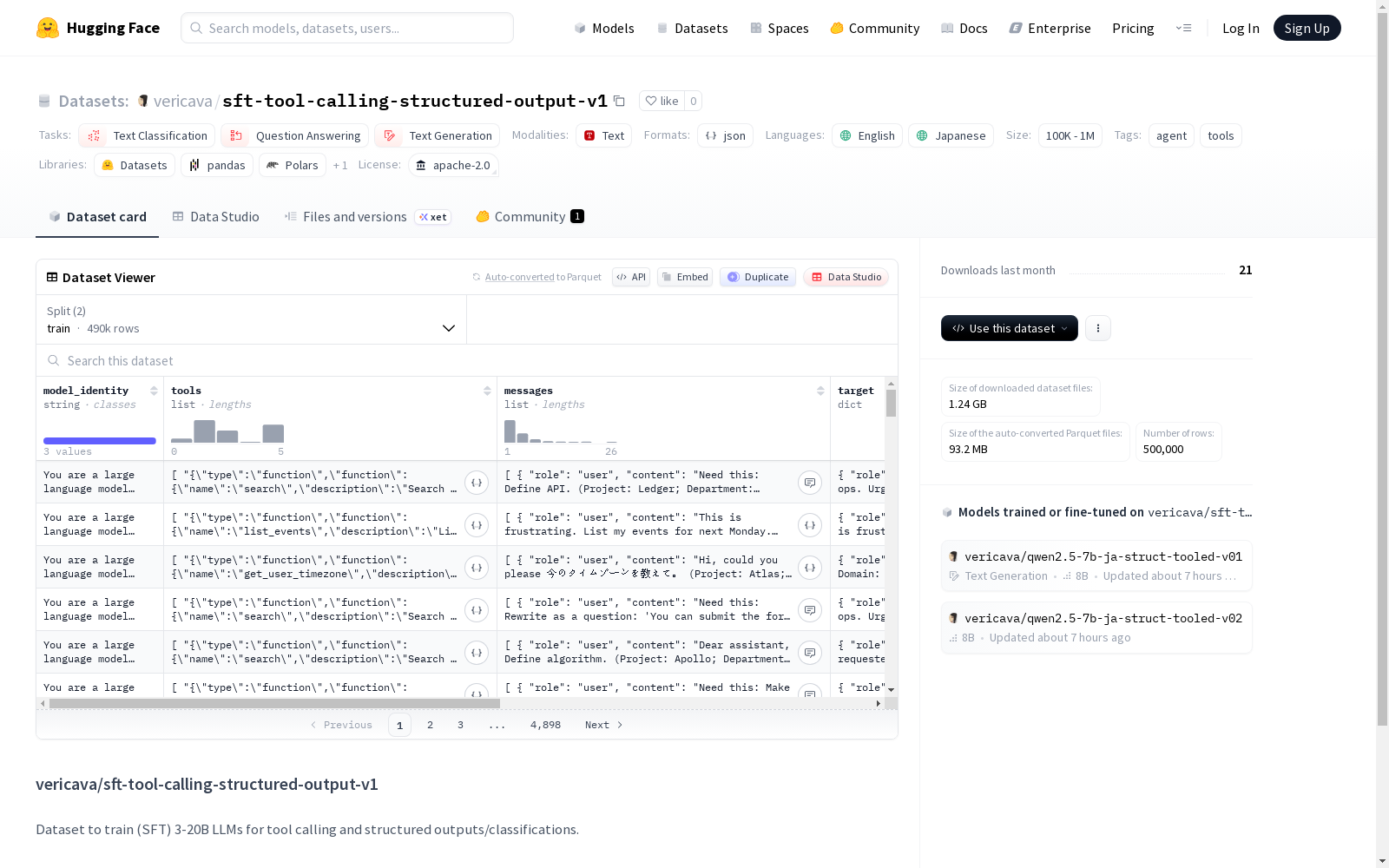Viewport: 1389px width, 868px height.
Task: Switch to the Dataset card tab
Action: (x=97, y=217)
